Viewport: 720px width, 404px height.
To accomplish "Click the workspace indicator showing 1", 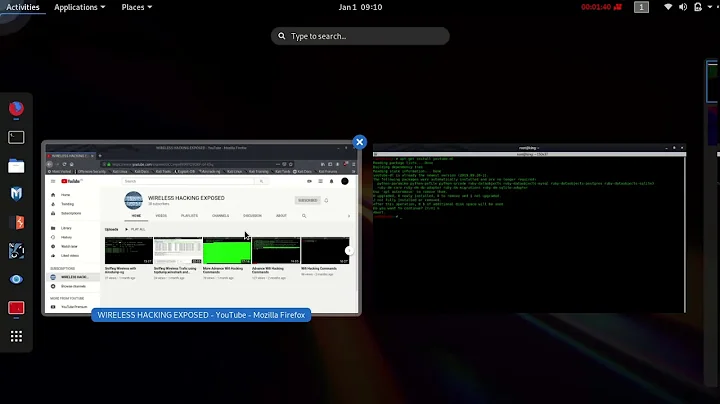I will (641, 7).
